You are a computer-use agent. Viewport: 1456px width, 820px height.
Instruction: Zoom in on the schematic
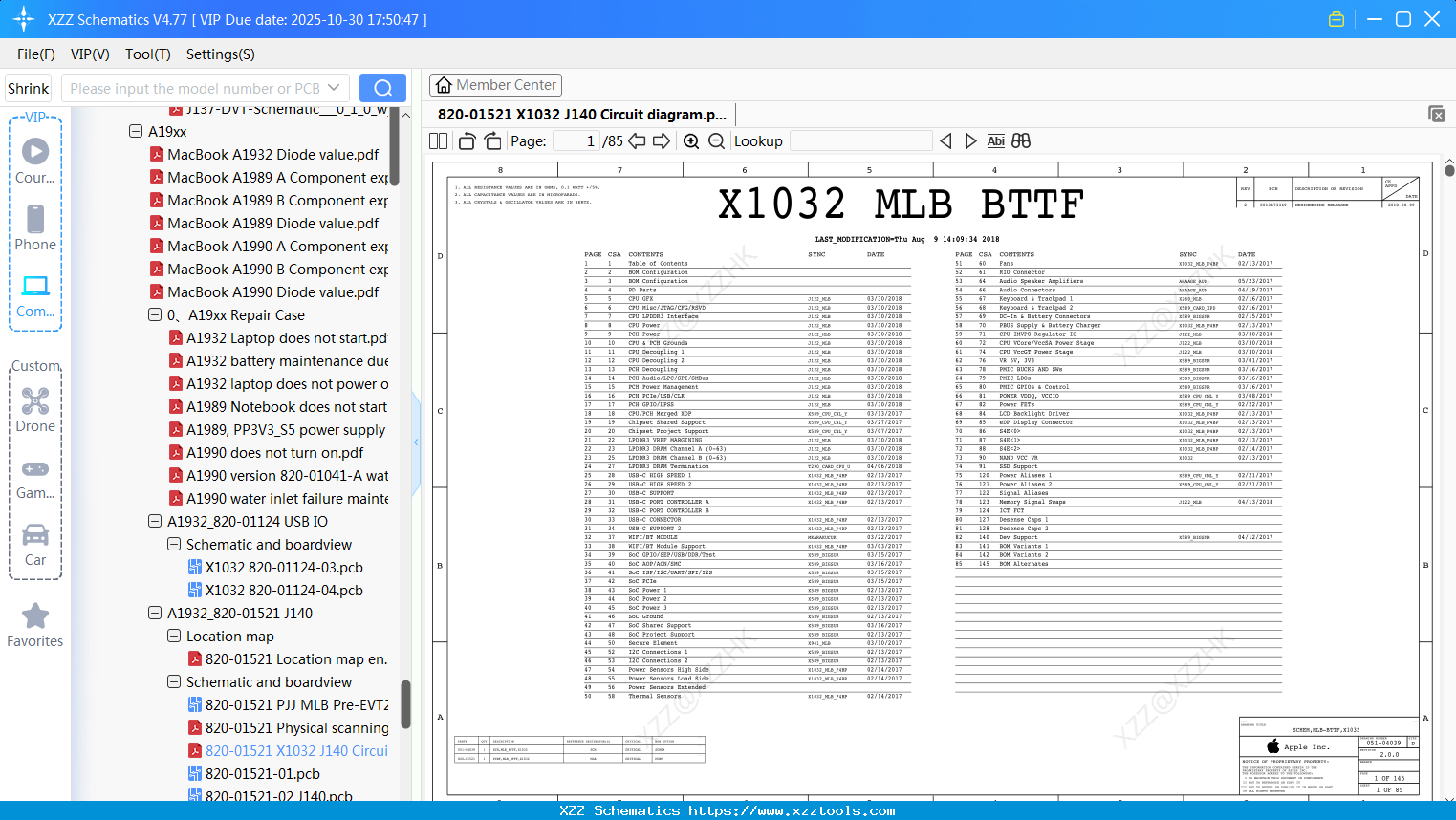pos(691,140)
